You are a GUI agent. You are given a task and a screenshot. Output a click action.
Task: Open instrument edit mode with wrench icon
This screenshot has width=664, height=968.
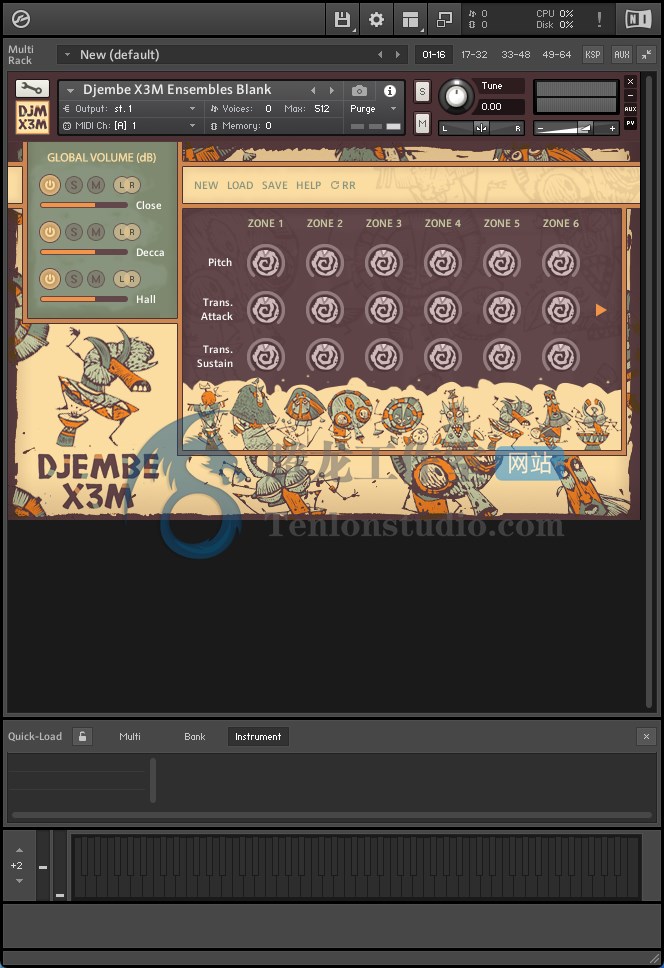(31, 89)
